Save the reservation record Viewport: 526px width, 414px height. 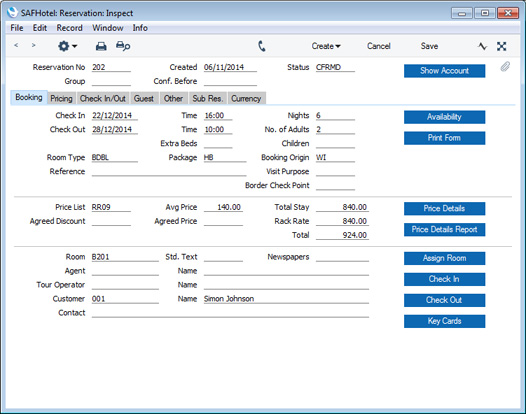[429, 46]
